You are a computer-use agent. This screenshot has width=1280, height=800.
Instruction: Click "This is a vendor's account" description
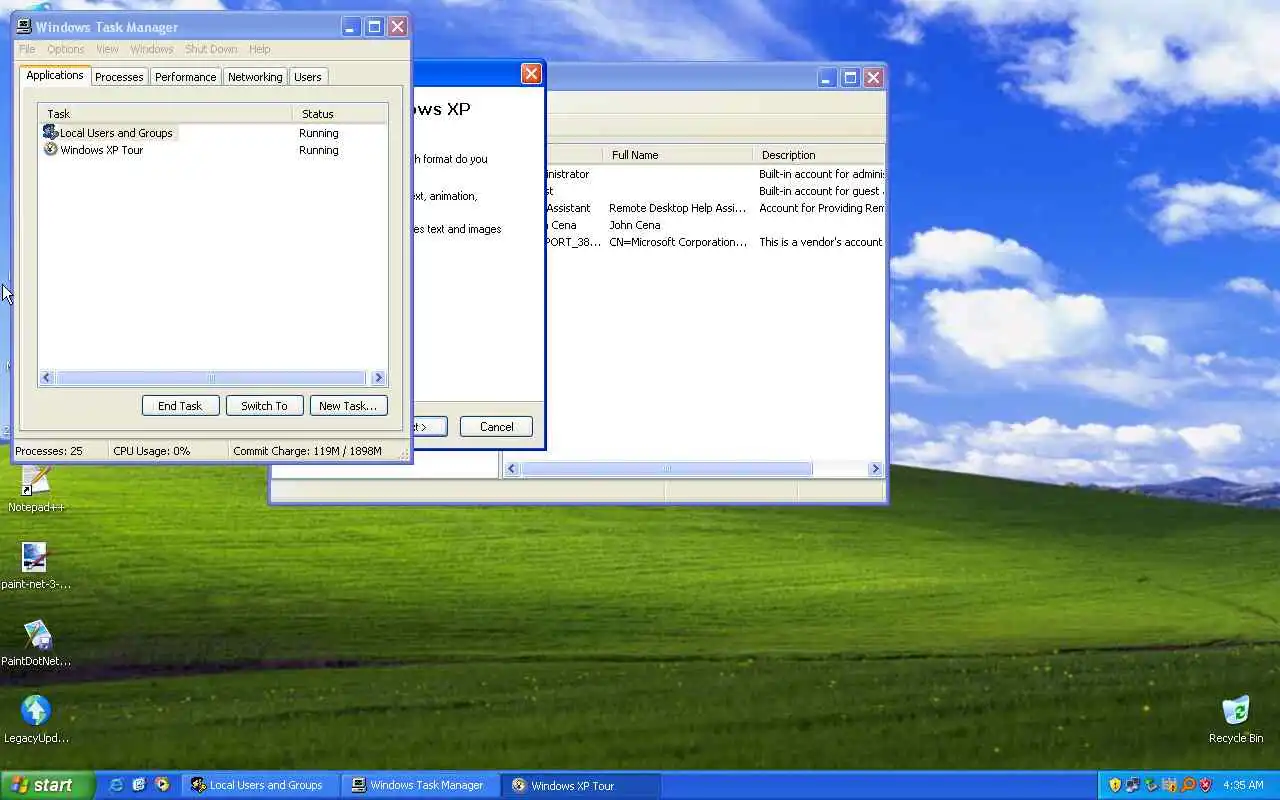(x=821, y=242)
